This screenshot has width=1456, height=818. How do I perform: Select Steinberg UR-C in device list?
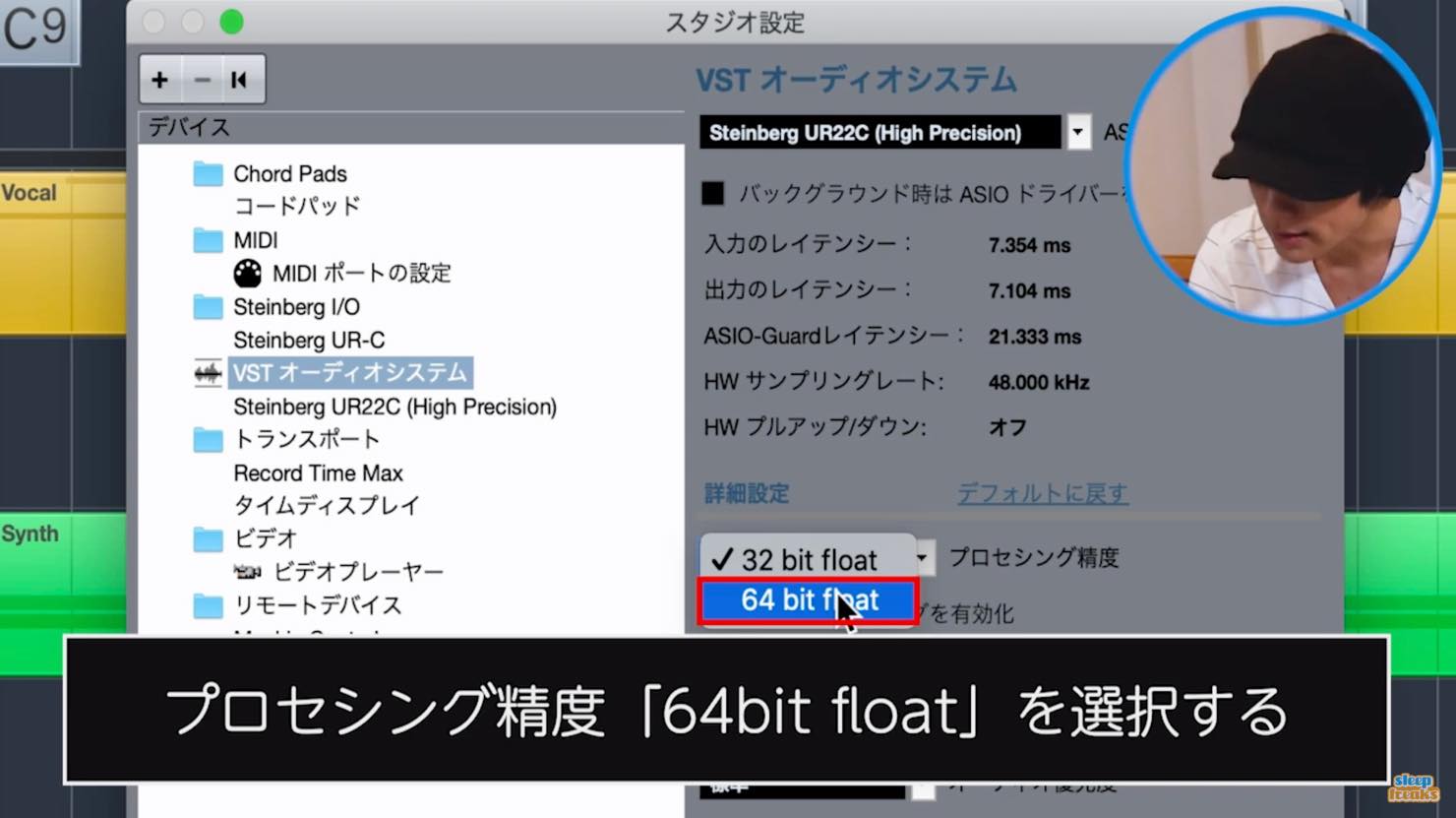[x=309, y=340]
